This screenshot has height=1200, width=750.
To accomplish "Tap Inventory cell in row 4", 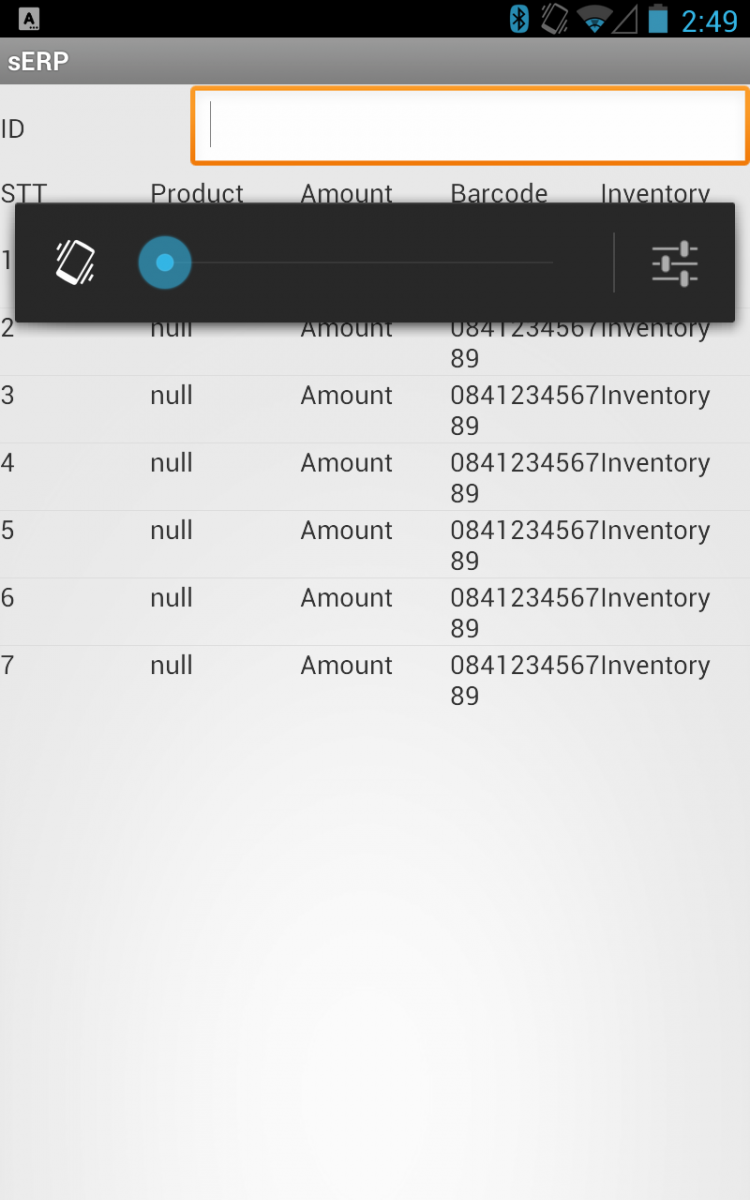I will coord(655,463).
